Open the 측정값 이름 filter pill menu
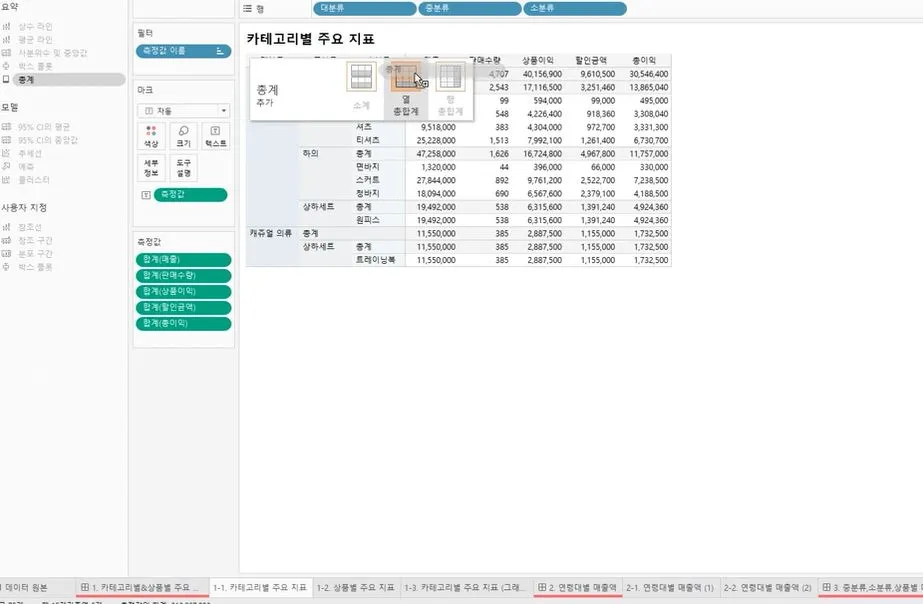 [x=222, y=49]
